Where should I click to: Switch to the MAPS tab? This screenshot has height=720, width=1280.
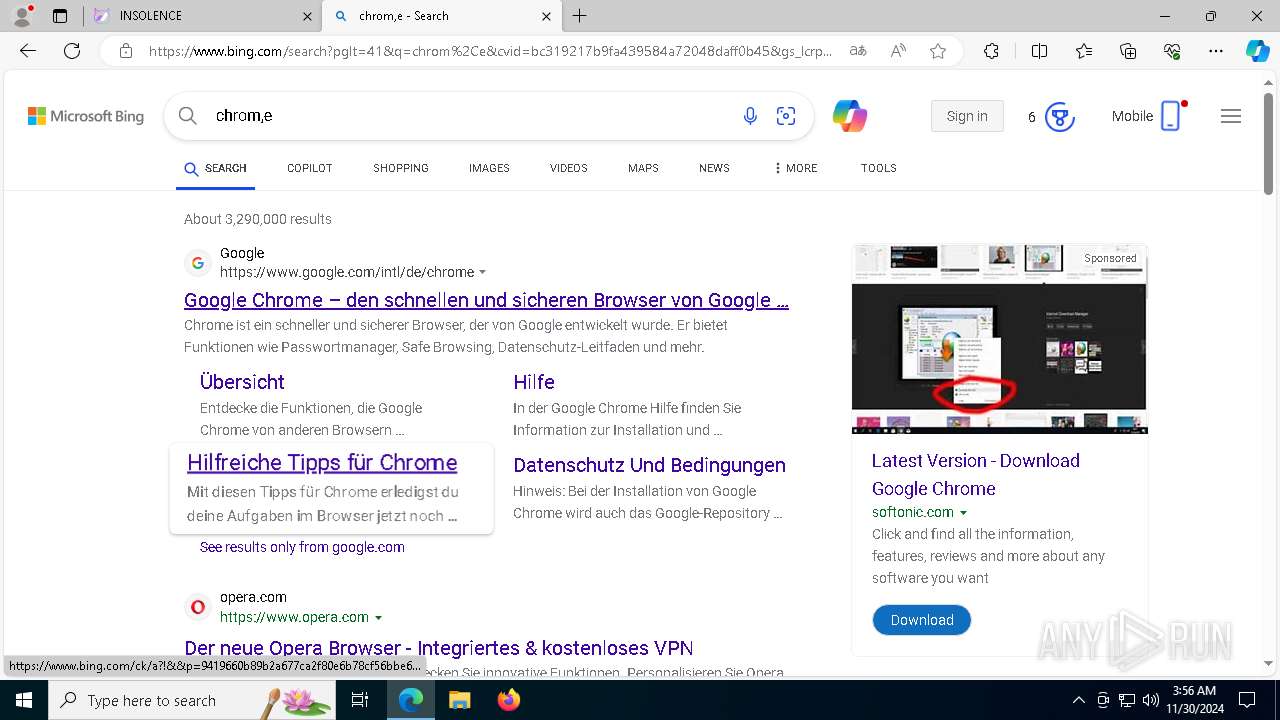[643, 168]
